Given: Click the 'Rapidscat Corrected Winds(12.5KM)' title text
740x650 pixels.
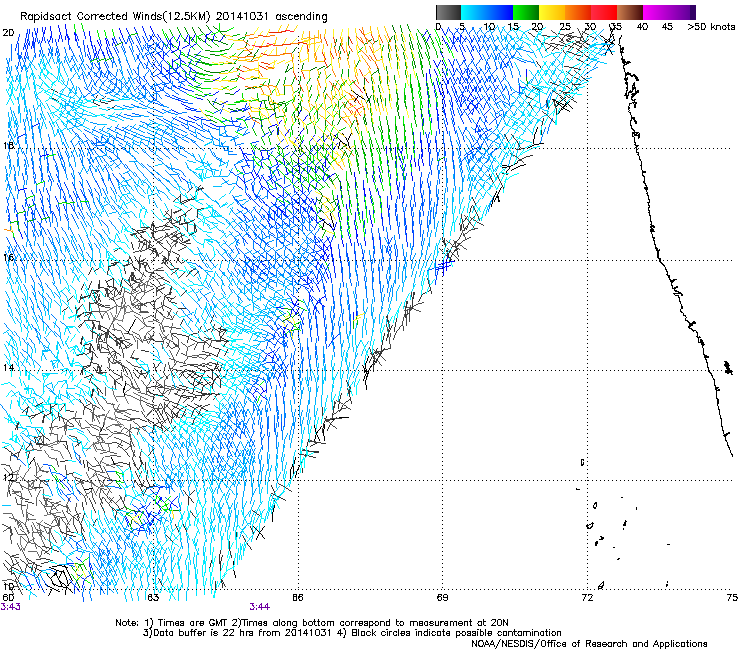Looking at the screenshot, I should pyautogui.click(x=115, y=16).
